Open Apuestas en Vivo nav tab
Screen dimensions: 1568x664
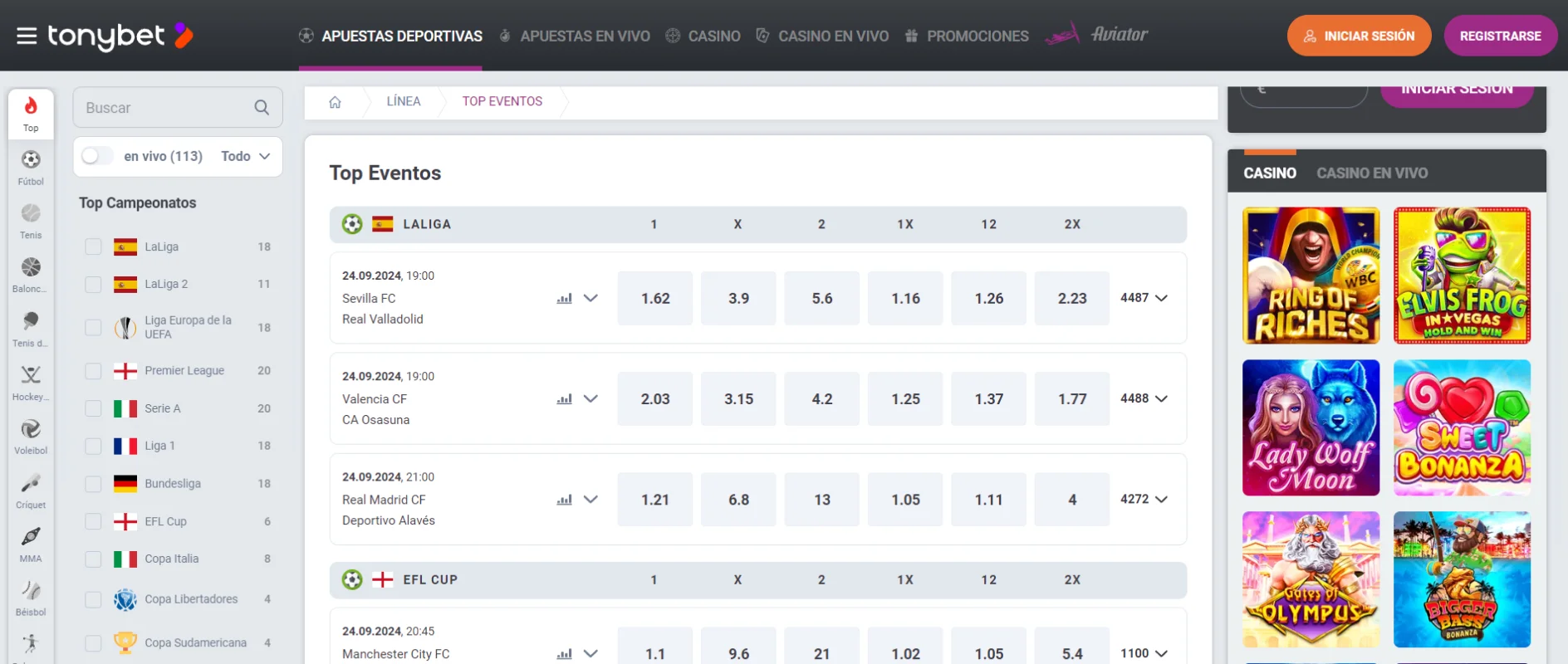[574, 36]
